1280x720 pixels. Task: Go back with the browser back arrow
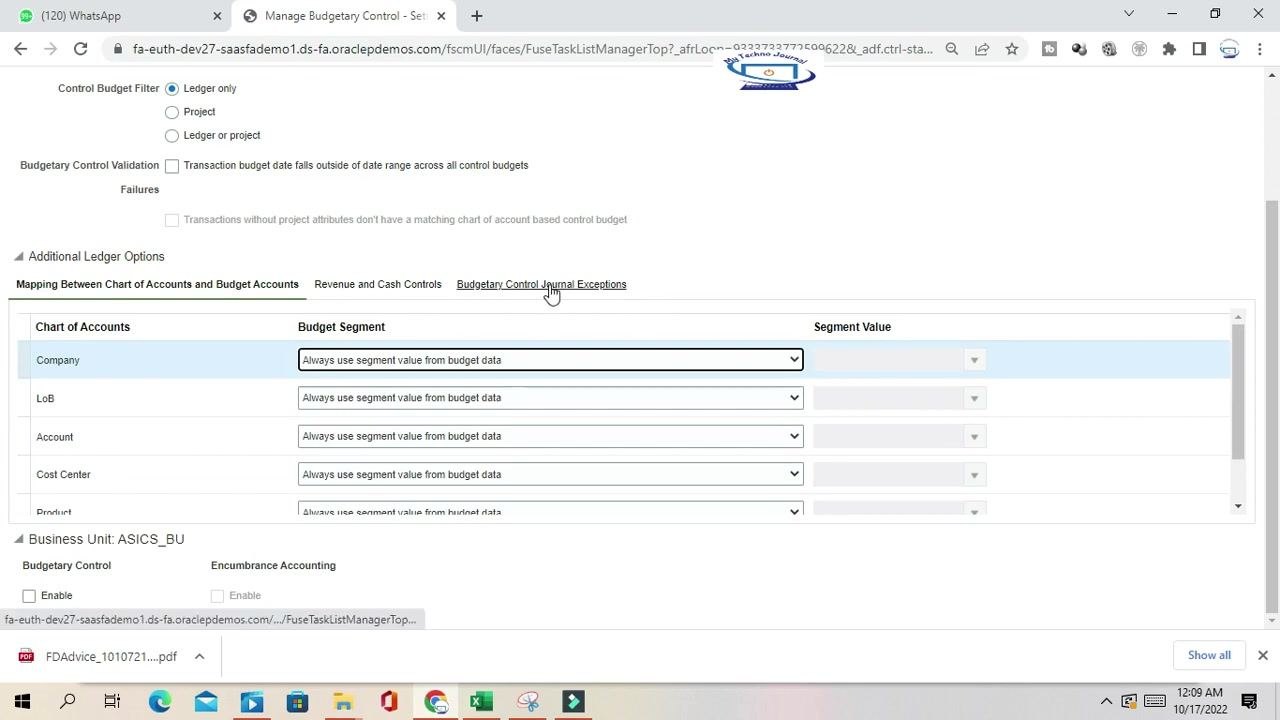[20, 48]
